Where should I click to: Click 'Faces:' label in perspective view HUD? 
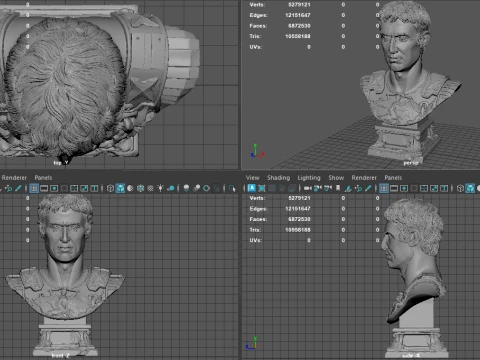point(258,26)
